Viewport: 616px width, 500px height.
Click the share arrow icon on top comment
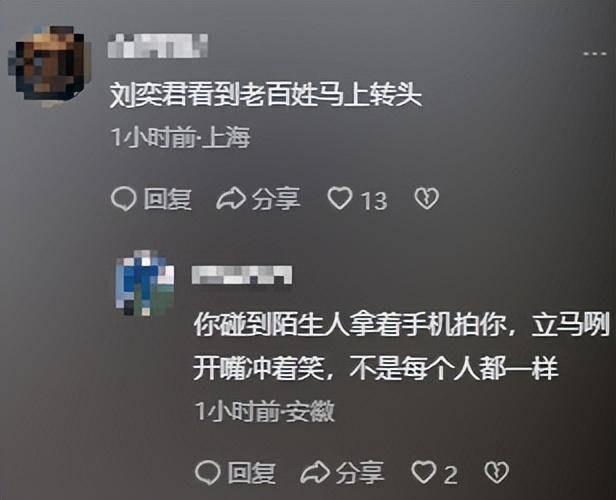pos(231,198)
